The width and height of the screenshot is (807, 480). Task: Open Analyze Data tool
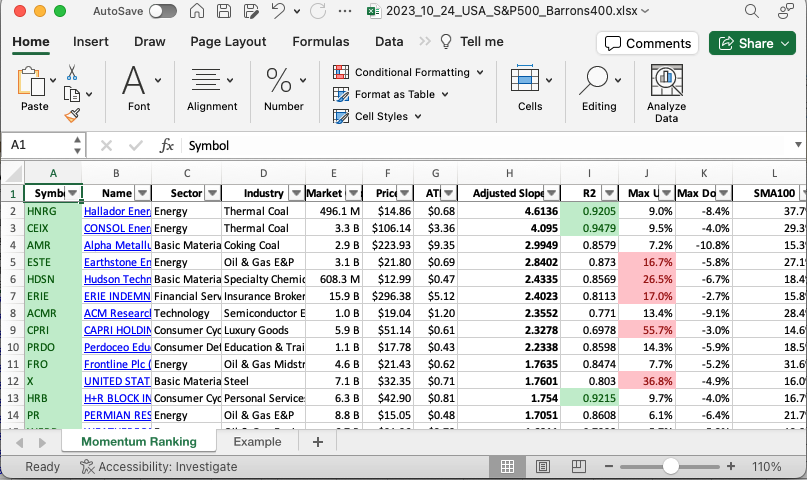point(666,94)
